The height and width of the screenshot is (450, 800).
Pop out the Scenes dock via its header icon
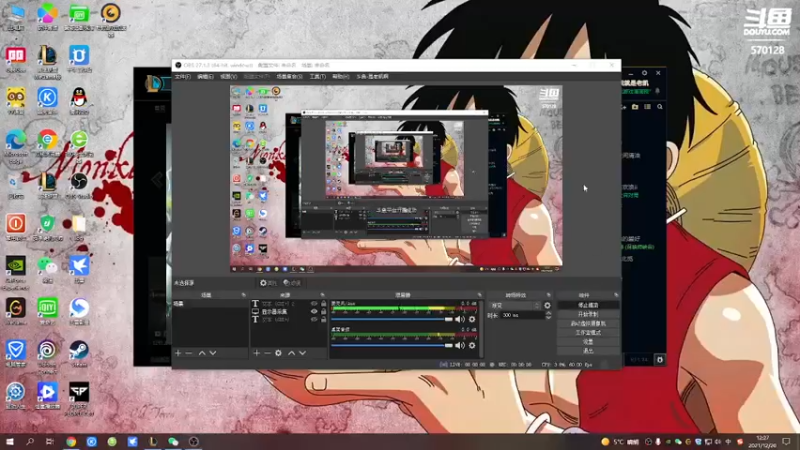(243, 295)
